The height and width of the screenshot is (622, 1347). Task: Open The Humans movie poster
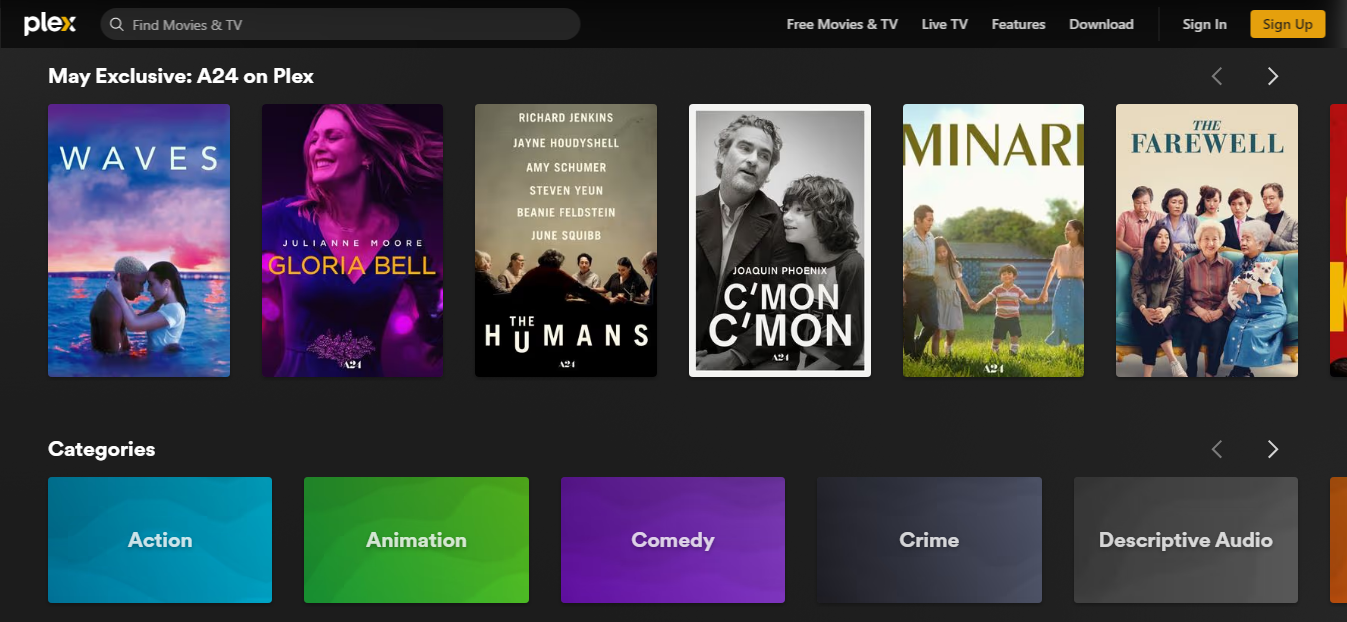[x=566, y=240]
